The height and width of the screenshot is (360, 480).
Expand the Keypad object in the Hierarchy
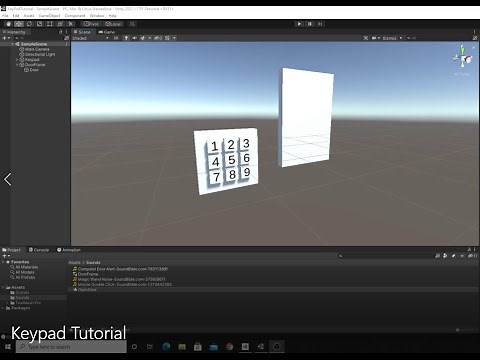pos(17,60)
